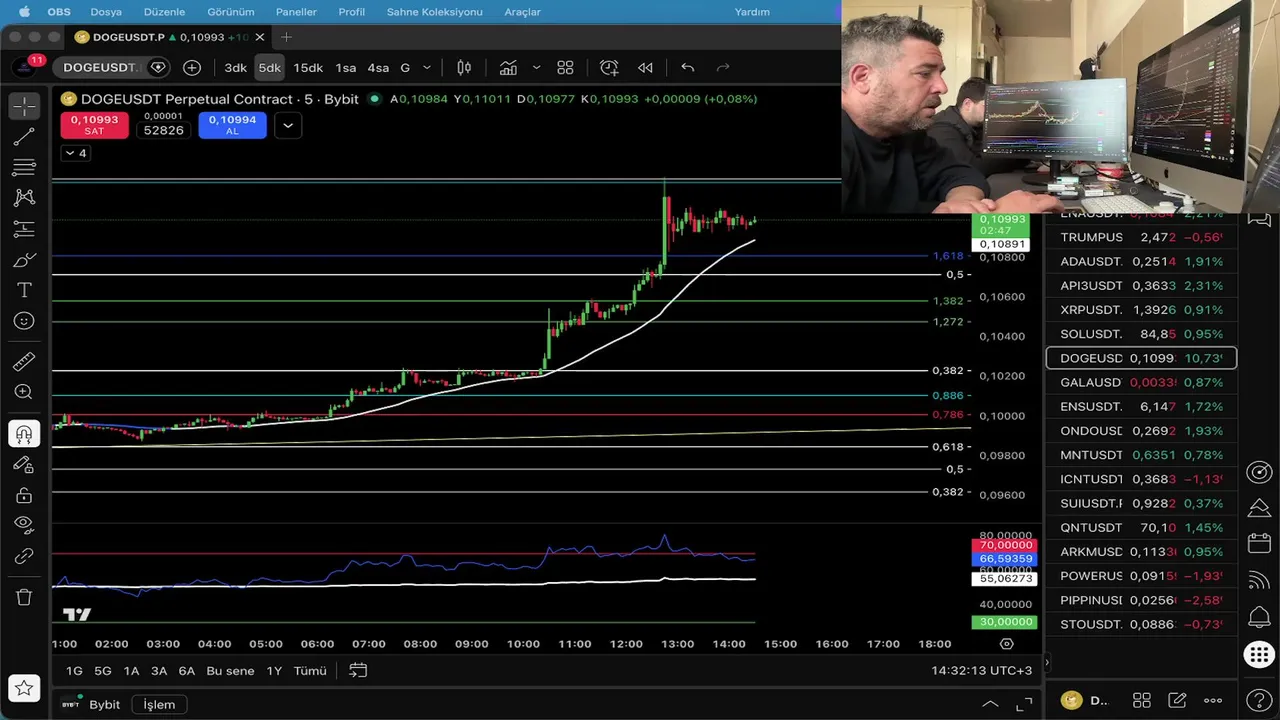
Task: Click the edit note icon in details panel
Action: [x=1177, y=701]
